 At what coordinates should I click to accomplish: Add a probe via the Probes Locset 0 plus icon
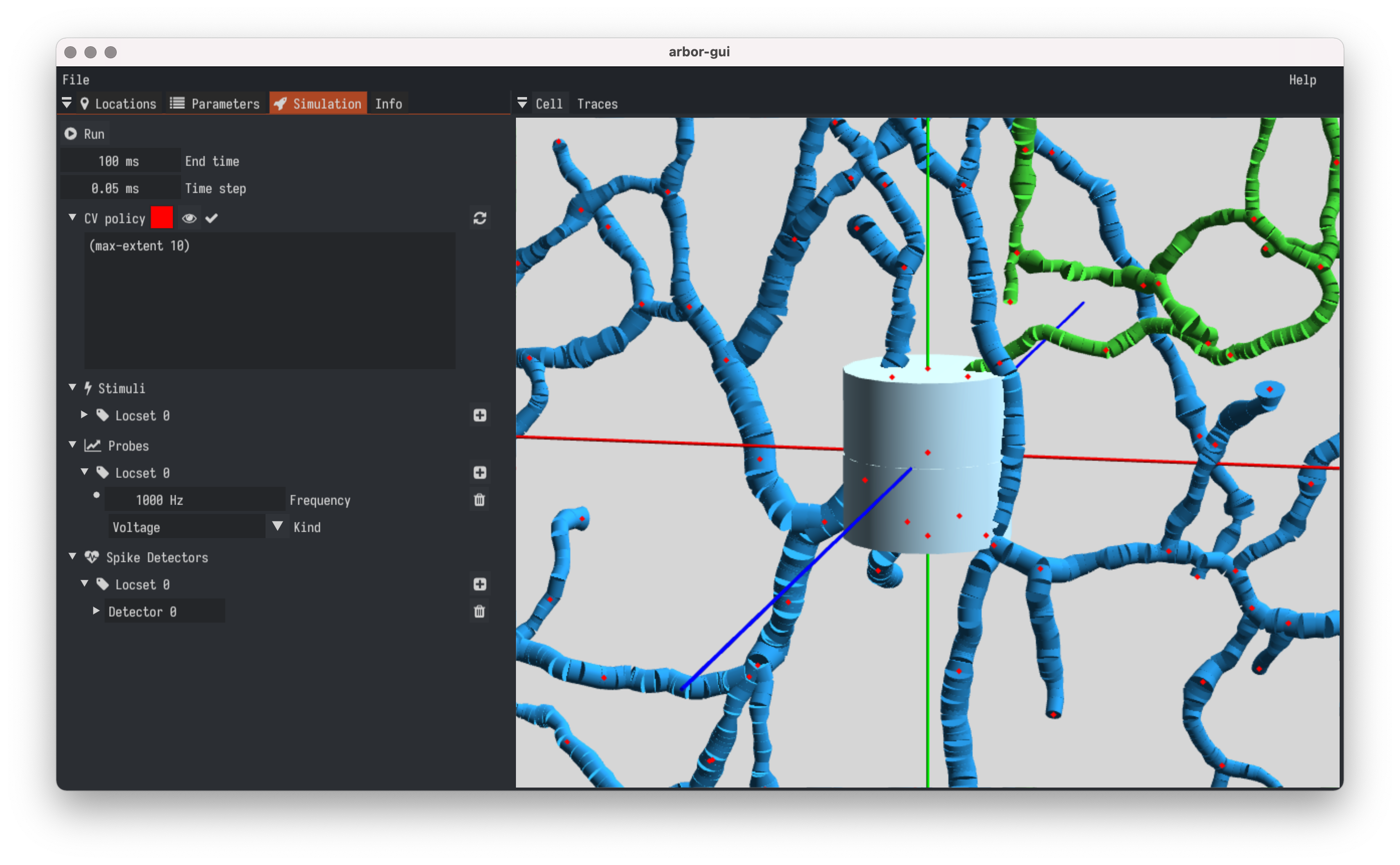point(479,473)
